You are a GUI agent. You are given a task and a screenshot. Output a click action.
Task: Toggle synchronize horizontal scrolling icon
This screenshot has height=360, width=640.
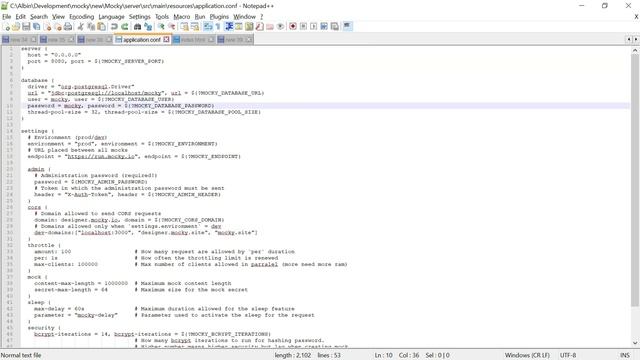[x=195, y=27]
